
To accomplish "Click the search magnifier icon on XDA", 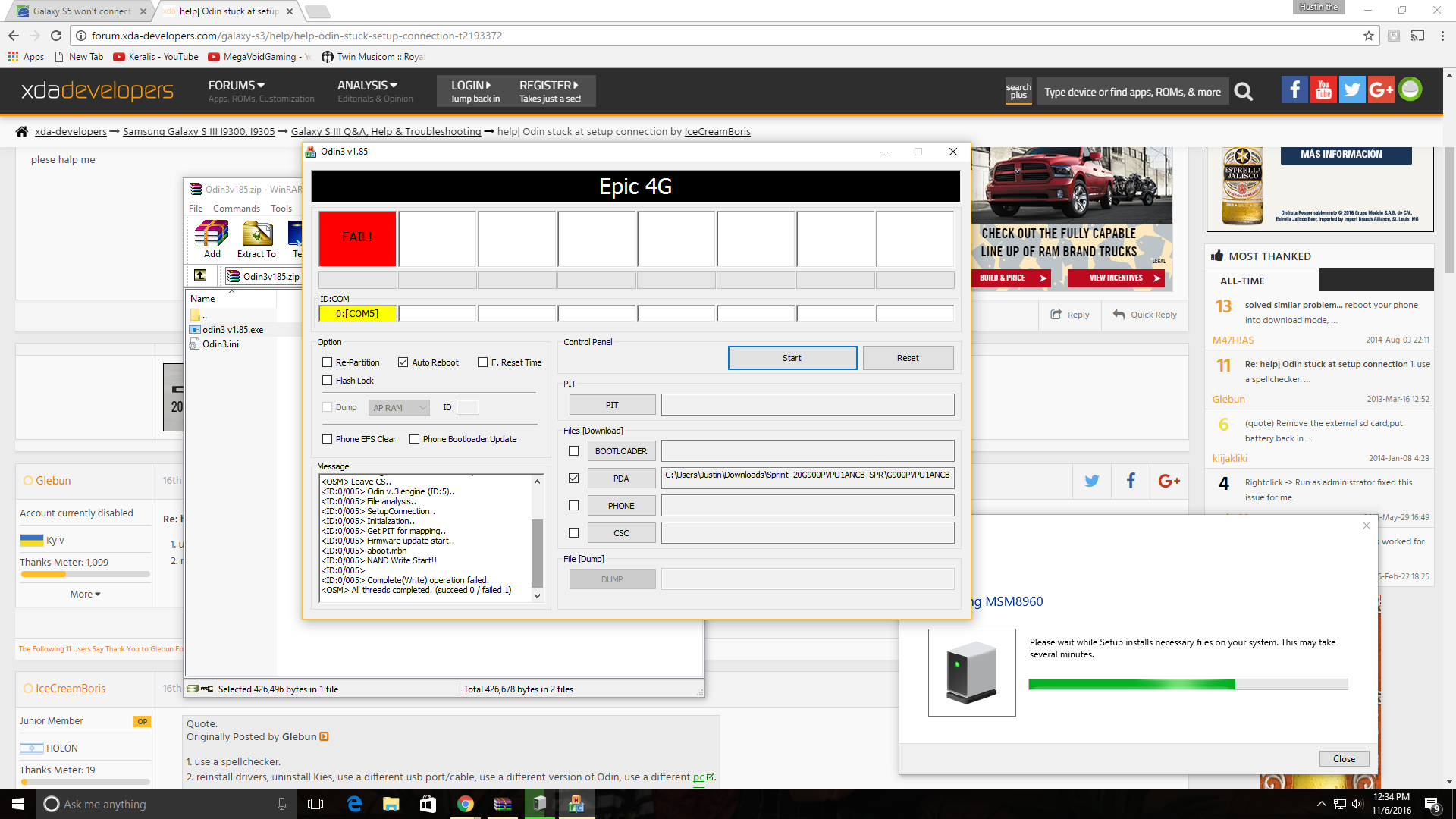I will pyautogui.click(x=1244, y=92).
